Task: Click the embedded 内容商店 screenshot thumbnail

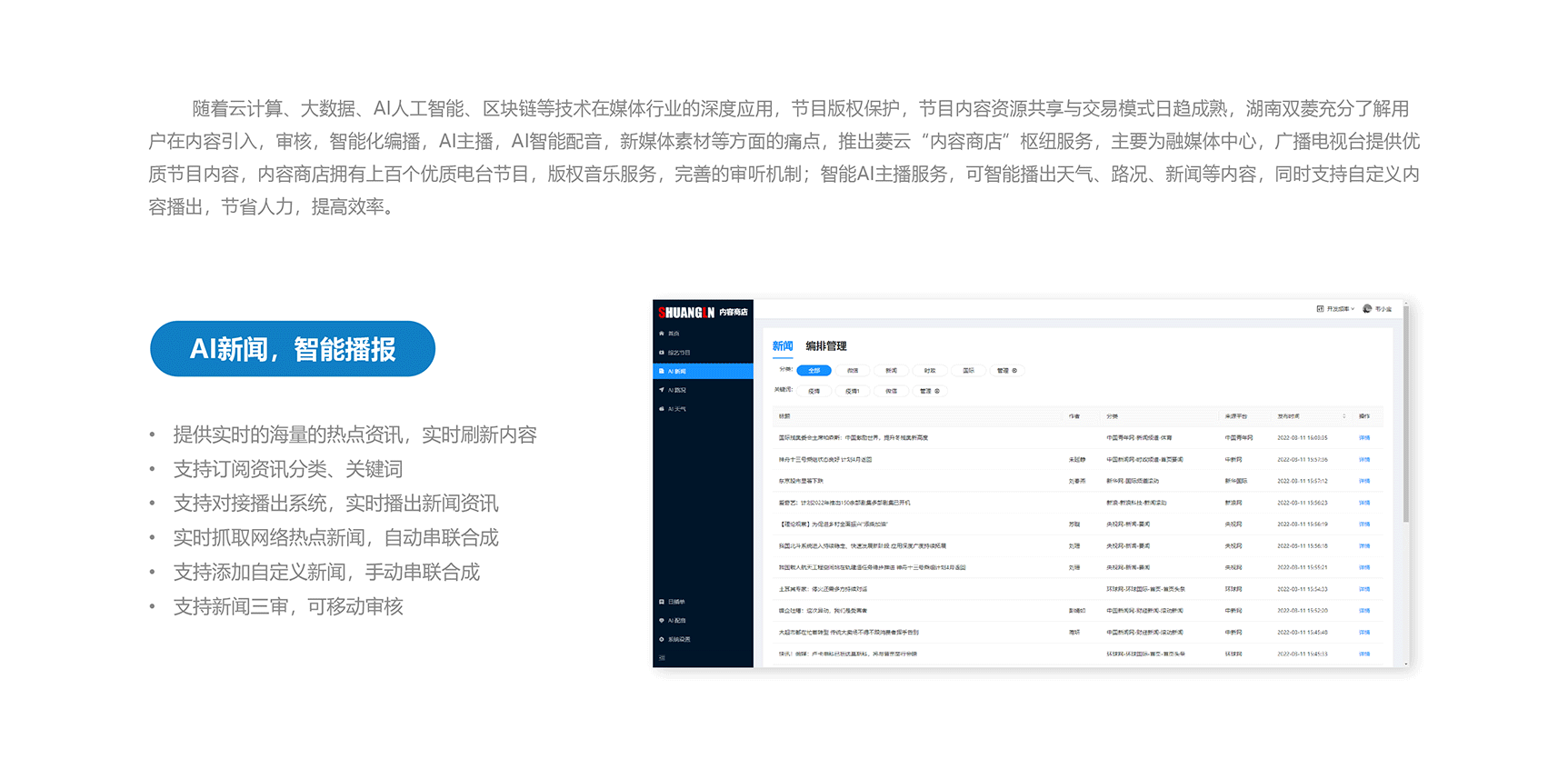Action: [x=1032, y=484]
